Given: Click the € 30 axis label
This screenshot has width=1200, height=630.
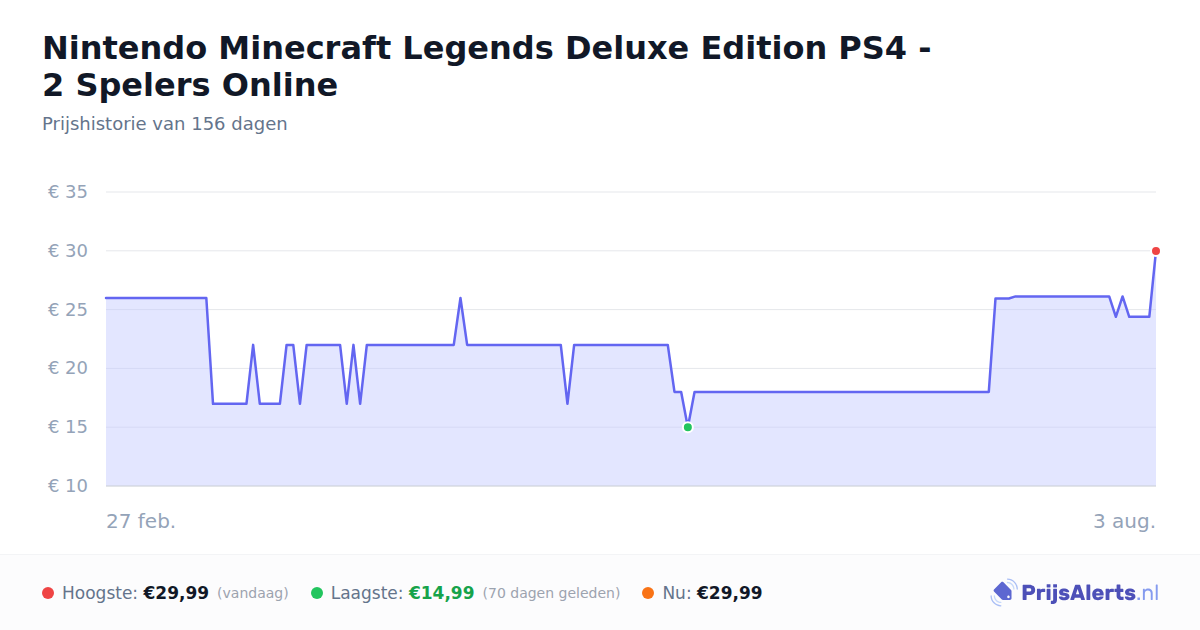Looking at the screenshot, I should point(68,251).
